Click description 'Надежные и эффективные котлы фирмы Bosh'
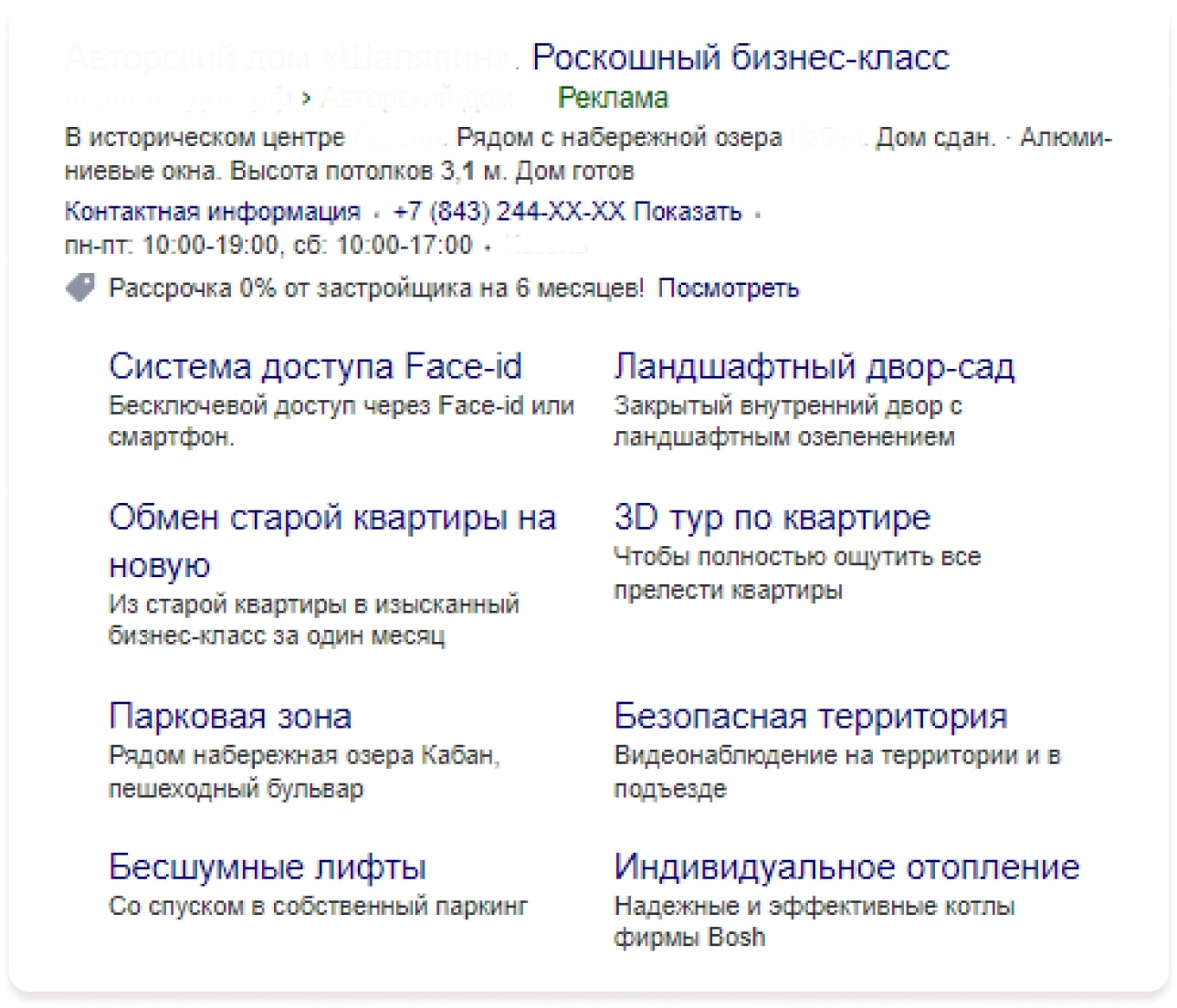1177x1008 pixels. pos(814,921)
